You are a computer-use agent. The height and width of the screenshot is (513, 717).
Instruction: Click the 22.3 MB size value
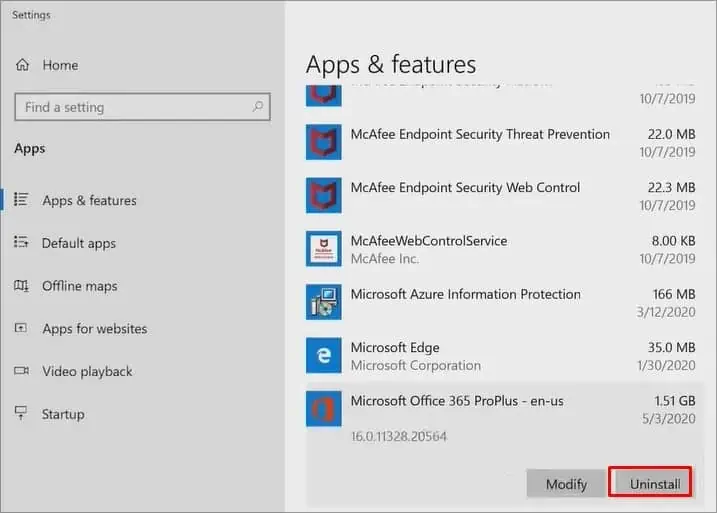(x=671, y=187)
